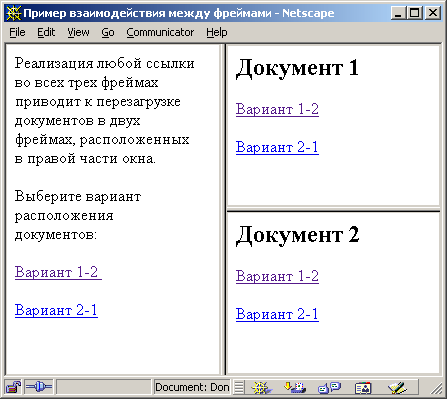
Task: Open the Communicator menu
Action: 160,32
